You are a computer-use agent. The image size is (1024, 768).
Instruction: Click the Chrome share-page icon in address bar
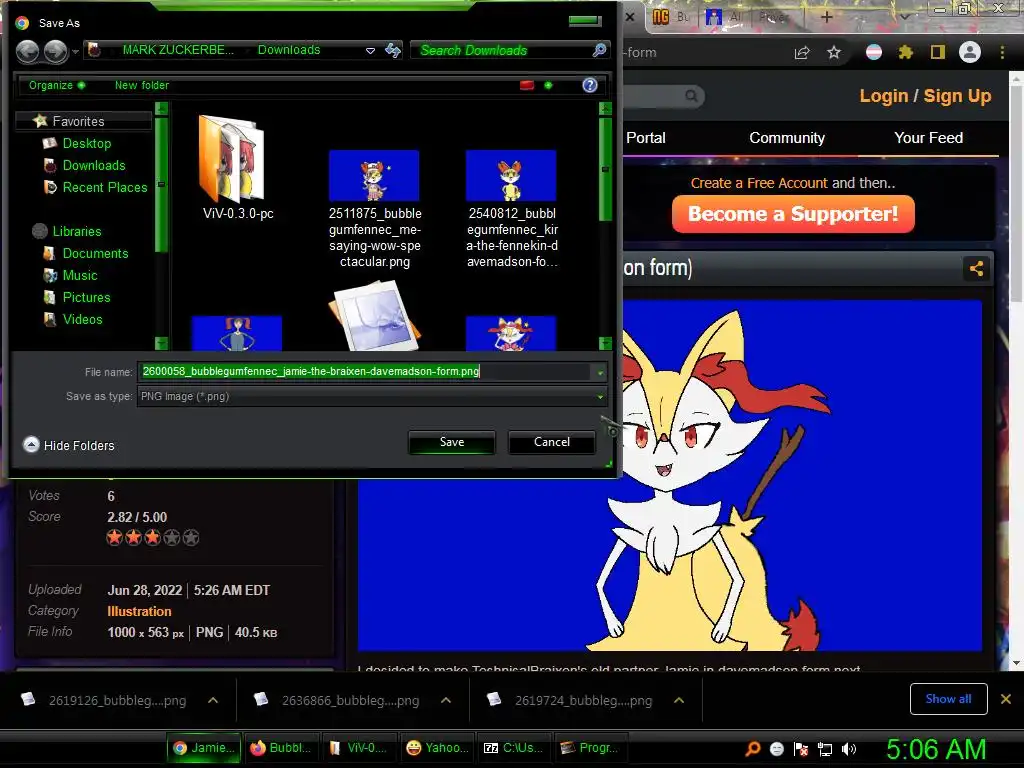(x=802, y=52)
